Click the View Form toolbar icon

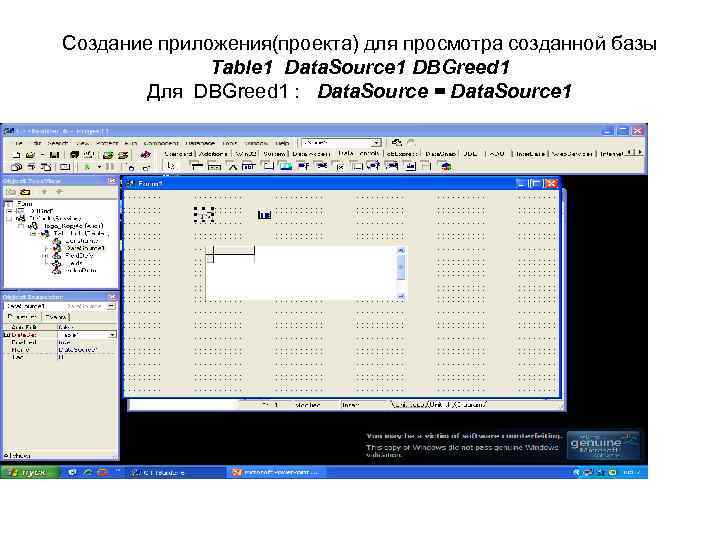coord(31,167)
